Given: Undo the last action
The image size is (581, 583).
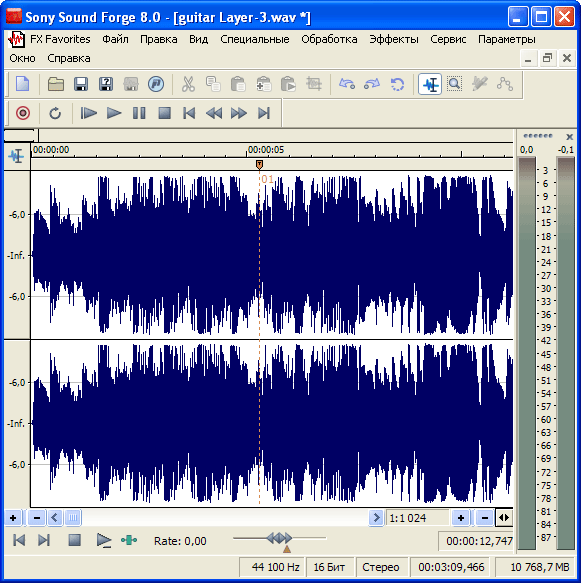Looking at the screenshot, I should click(346, 84).
